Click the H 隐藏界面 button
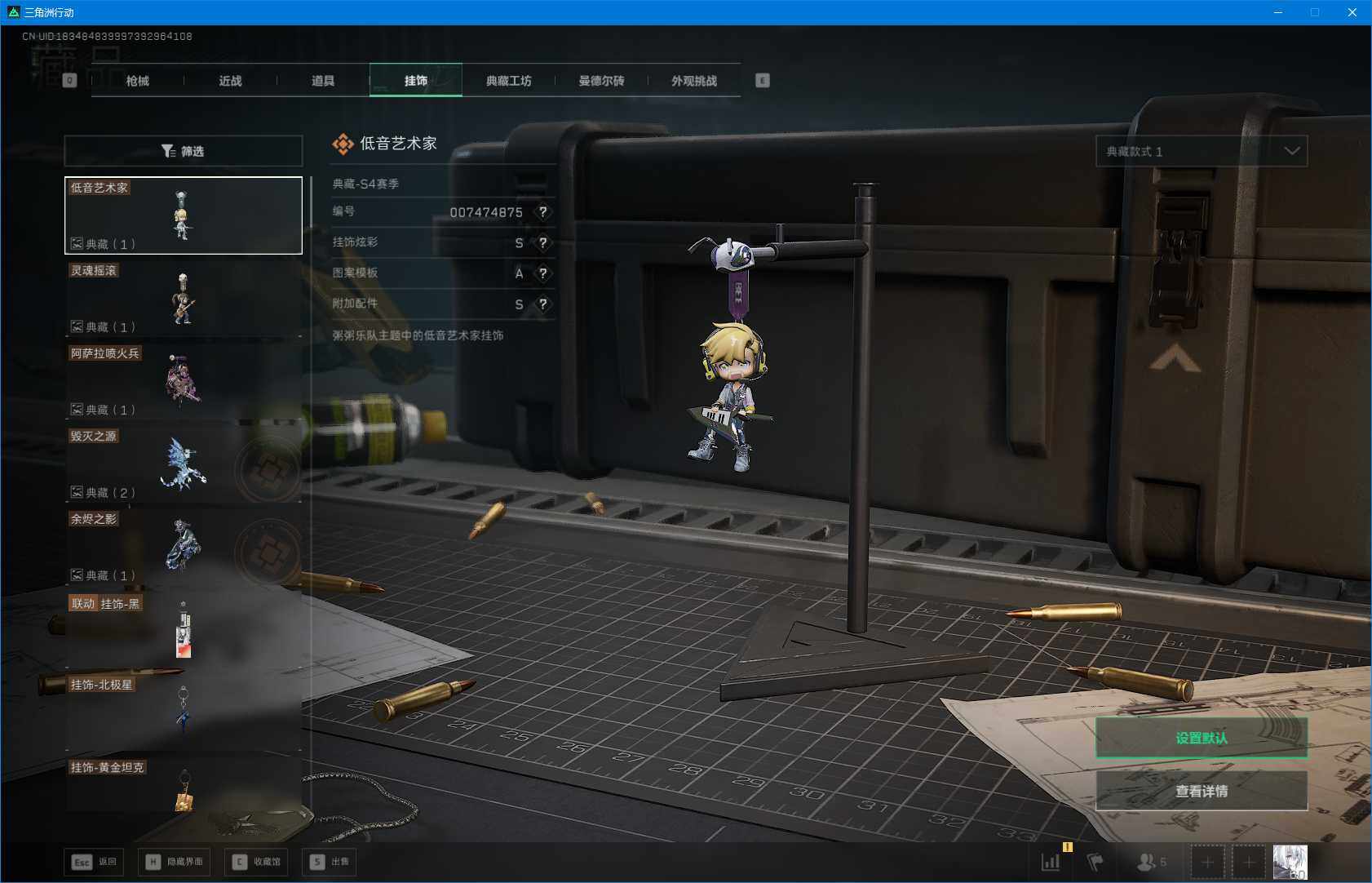Viewport: 1372px width, 883px height. tap(175, 862)
